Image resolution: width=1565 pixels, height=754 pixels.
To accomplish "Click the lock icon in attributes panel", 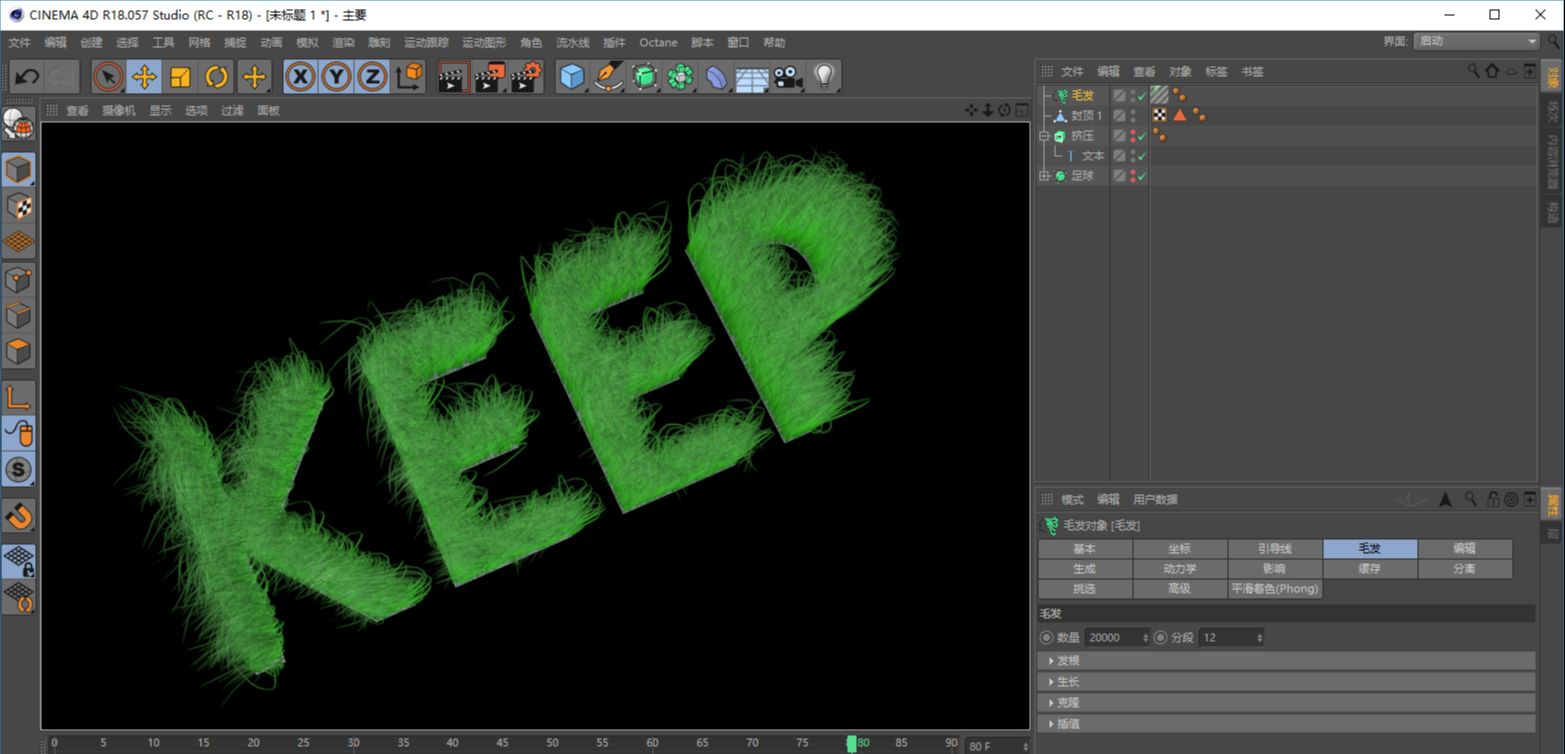I will click(1493, 499).
